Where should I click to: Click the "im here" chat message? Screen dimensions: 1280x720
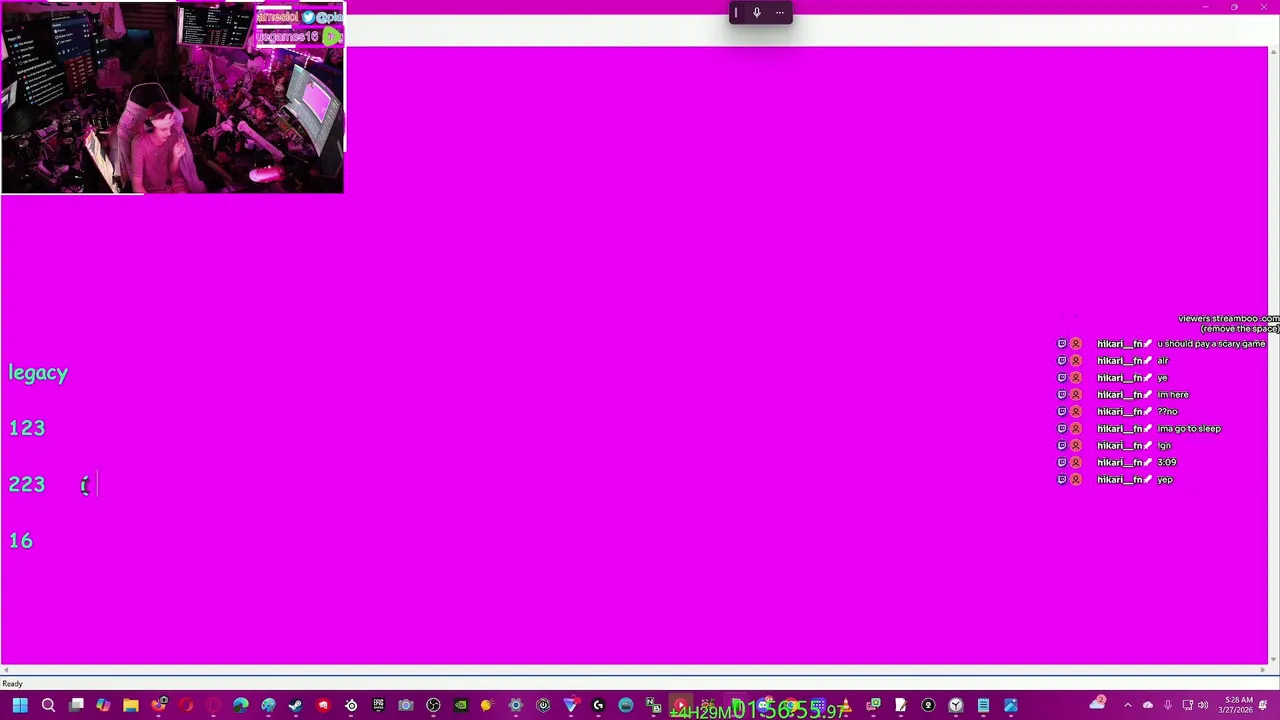point(1173,395)
